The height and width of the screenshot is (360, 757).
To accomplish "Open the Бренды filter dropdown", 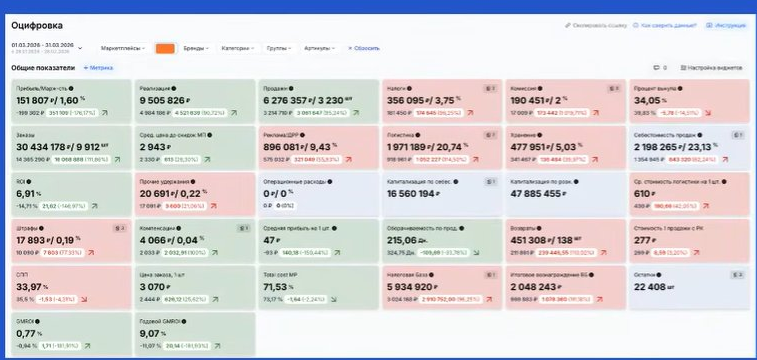I will [196, 48].
